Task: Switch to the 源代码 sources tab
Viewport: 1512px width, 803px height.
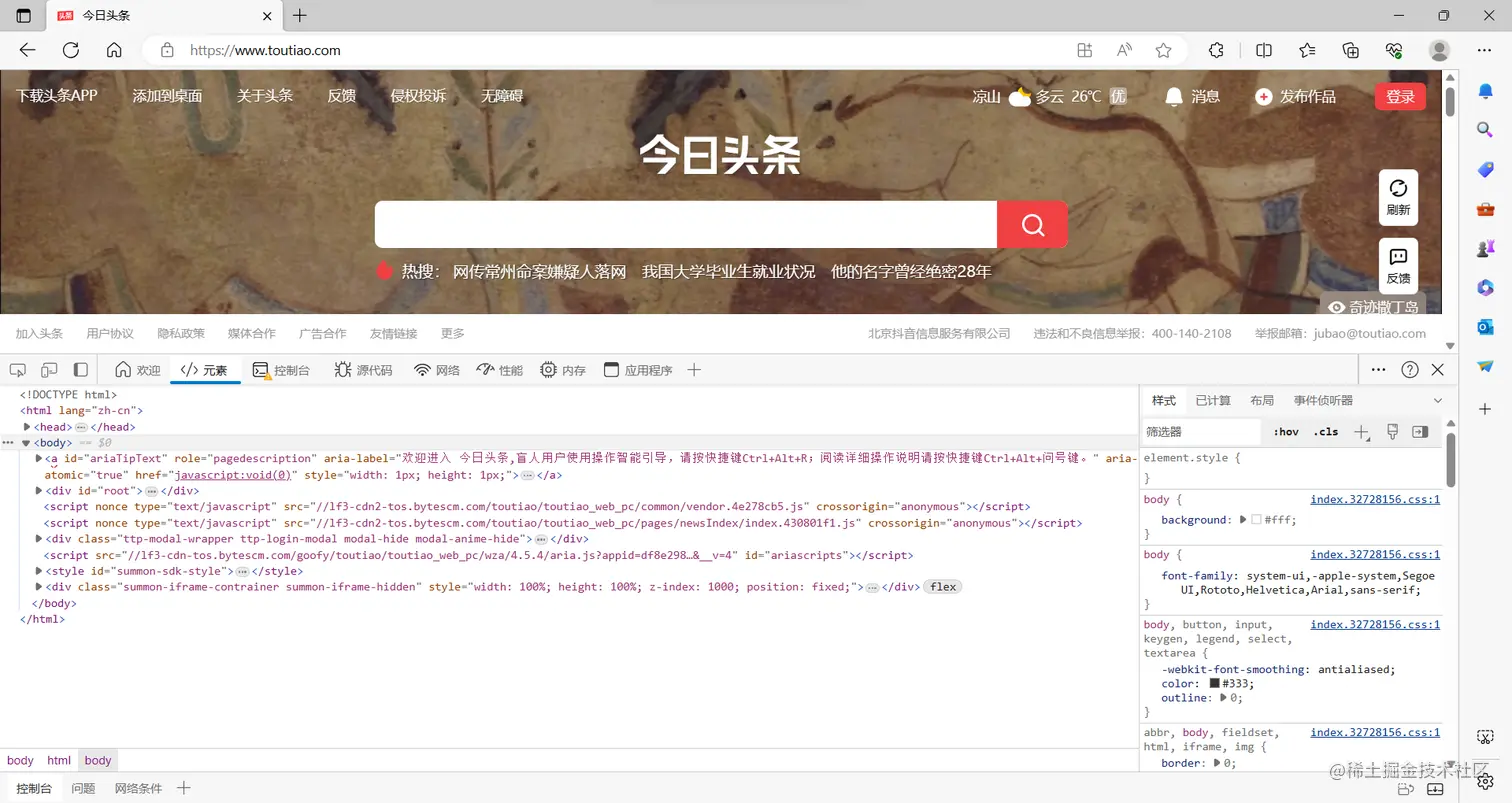Action: pyautogui.click(x=363, y=370)
